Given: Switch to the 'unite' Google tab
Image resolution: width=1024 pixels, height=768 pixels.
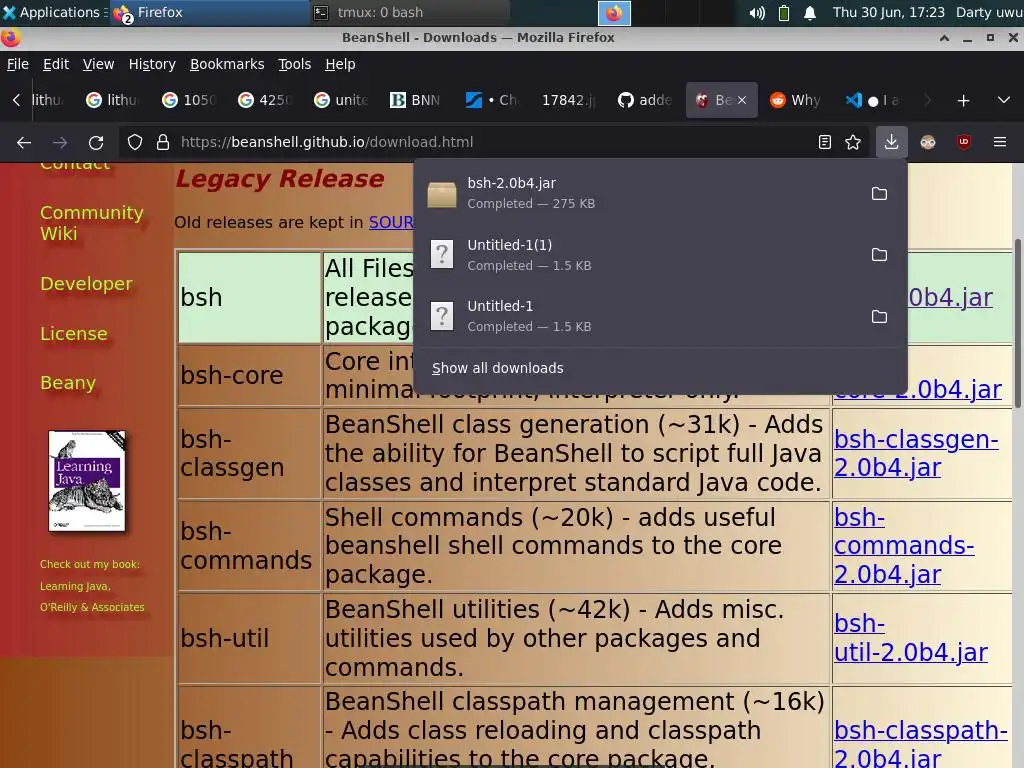Looking at the screenshot, I should point(340,101).
